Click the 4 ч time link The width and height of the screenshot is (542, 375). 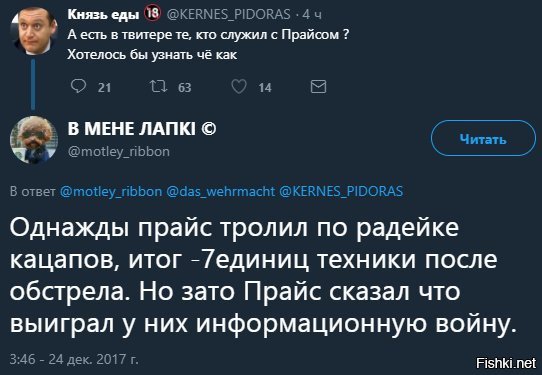312,15
